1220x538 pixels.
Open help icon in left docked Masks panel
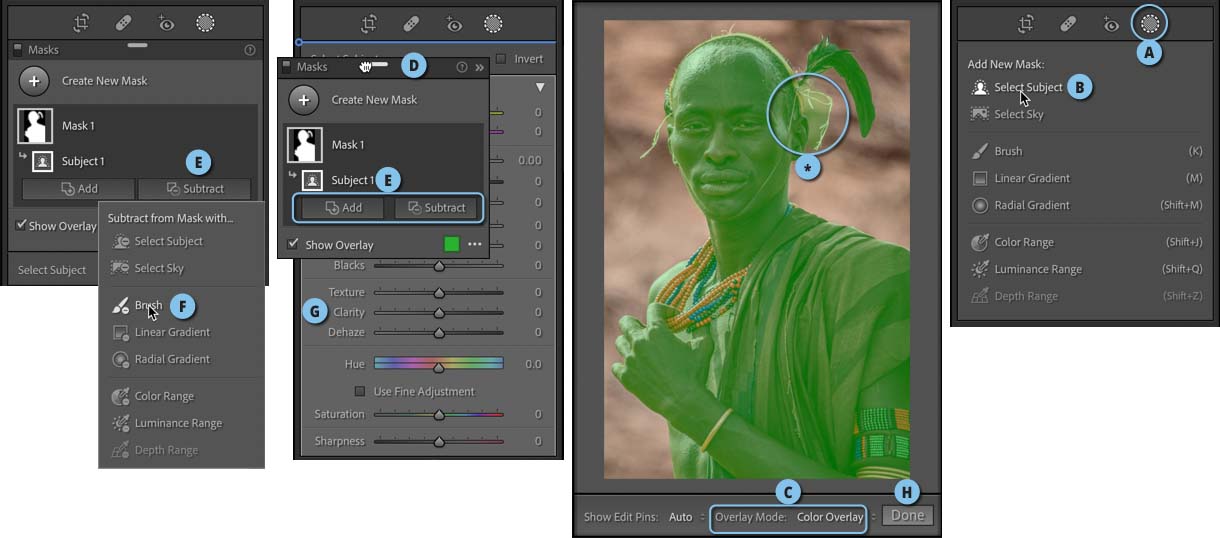tap(250, 50)
